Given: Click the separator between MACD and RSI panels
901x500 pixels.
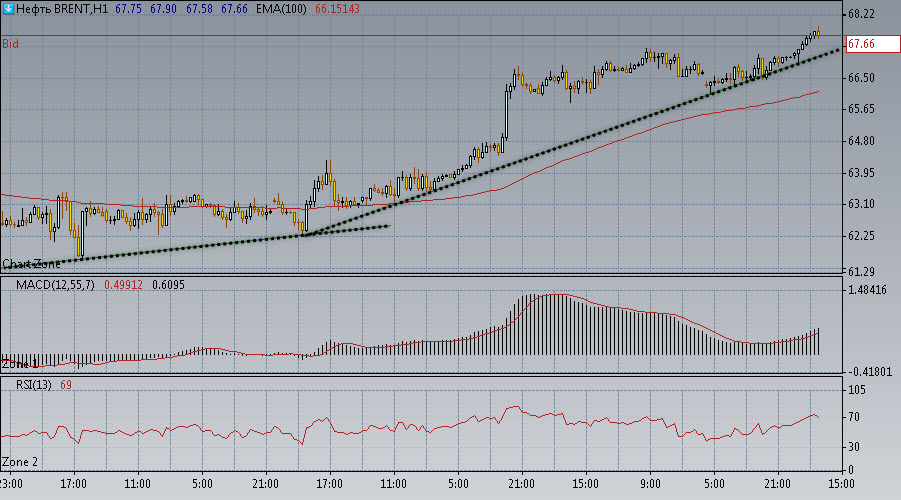Looking at the screenshot, I should pyautogui.click(x=420, y=375).
